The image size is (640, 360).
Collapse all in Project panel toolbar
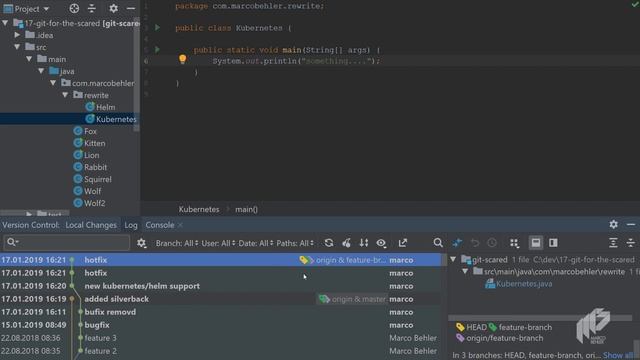click(92, 8)
